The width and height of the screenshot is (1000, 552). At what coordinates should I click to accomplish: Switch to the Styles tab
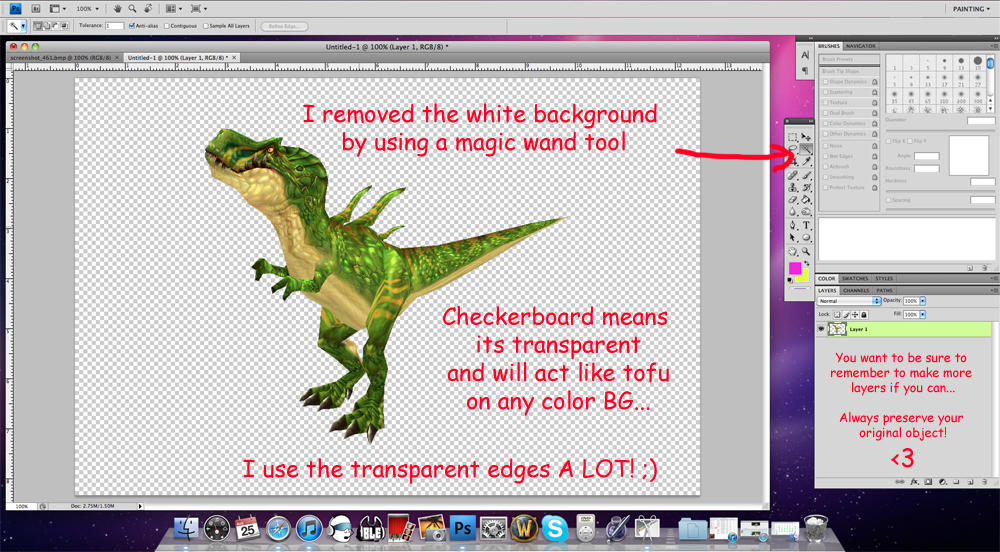coord(884,279)
